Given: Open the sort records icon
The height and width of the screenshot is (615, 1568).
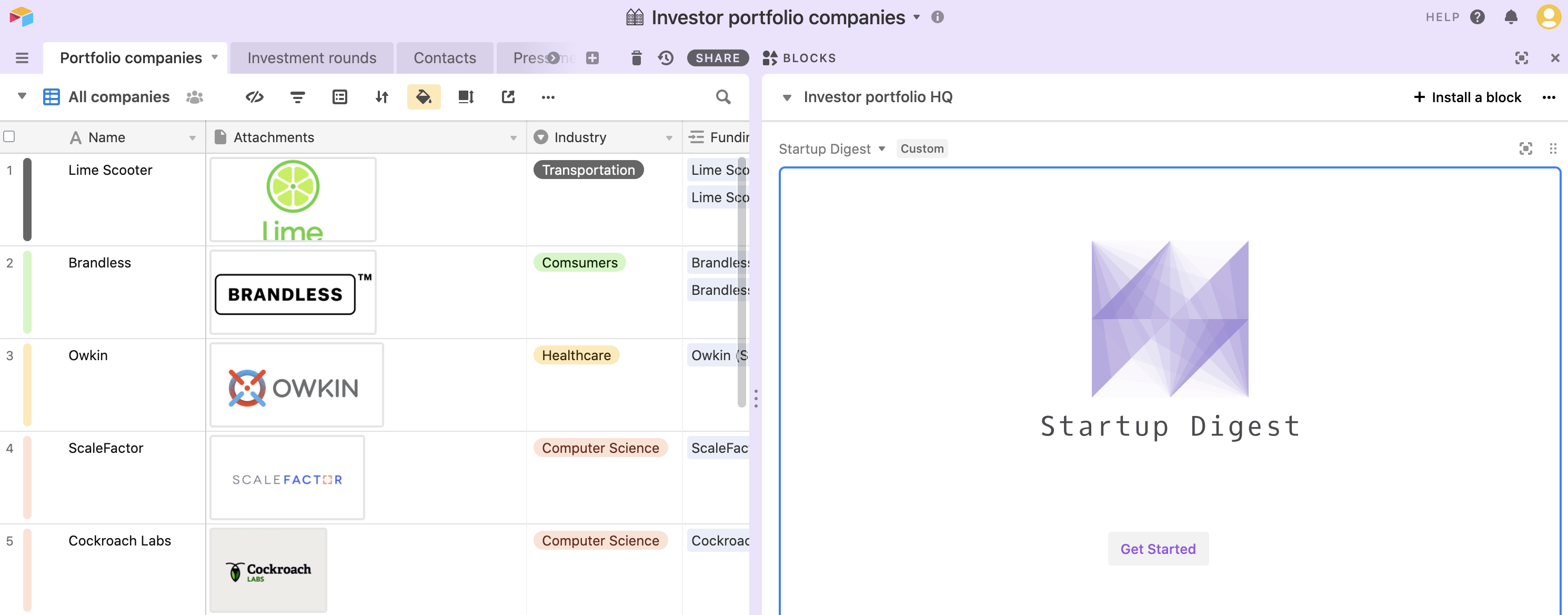Looking at the screenshot, I should [x=381, y=97].
